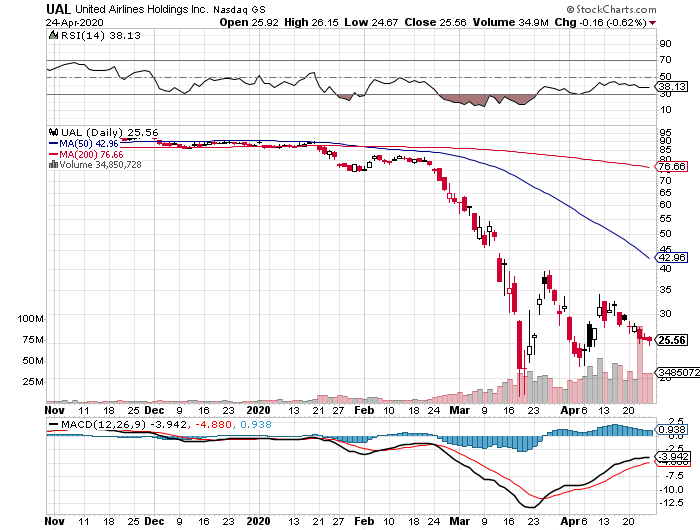Click the StockCharts.com watermark text

pyautogui.click(x=611, y=9)
